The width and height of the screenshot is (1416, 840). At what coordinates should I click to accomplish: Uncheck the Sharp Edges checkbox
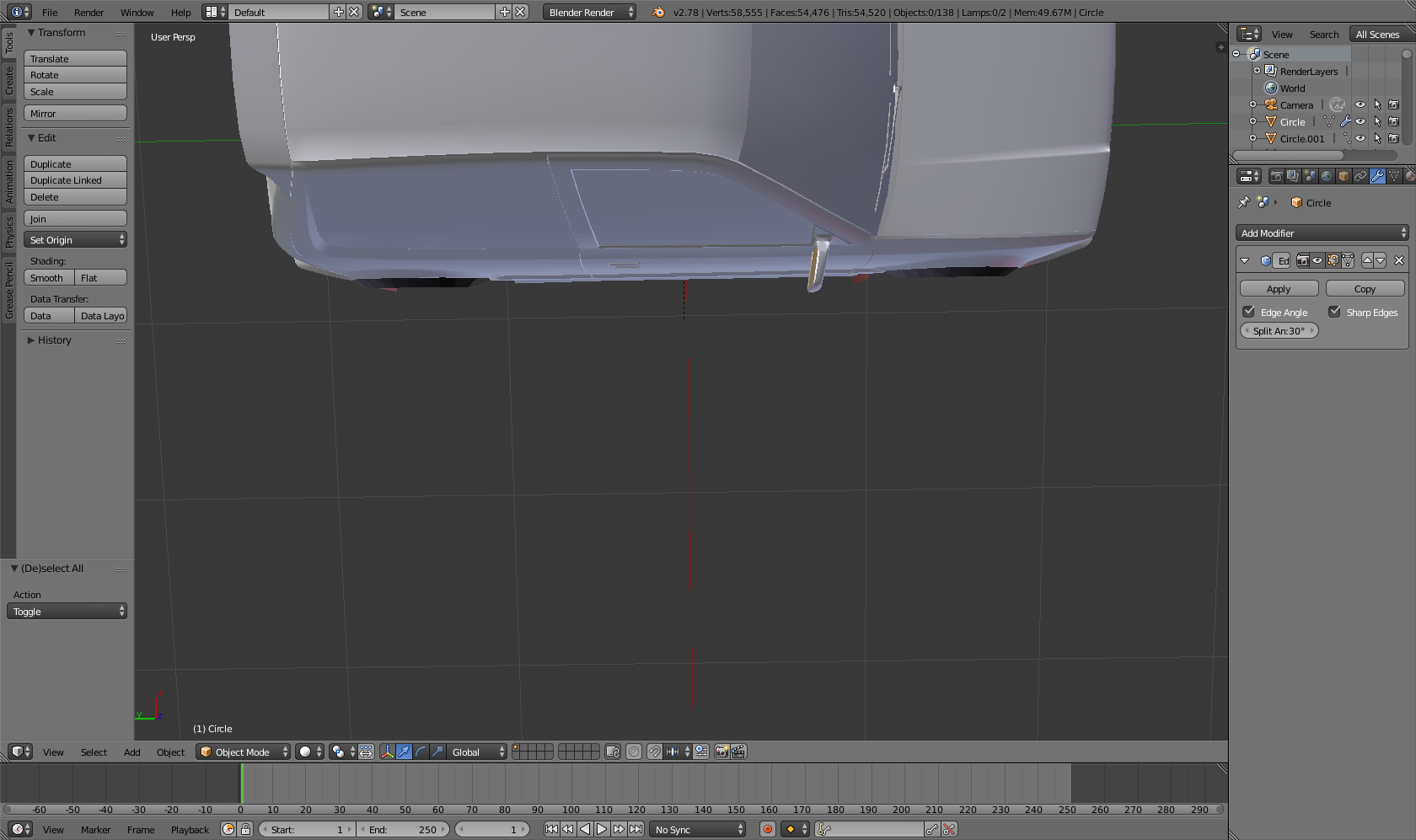pos(1335,312)
